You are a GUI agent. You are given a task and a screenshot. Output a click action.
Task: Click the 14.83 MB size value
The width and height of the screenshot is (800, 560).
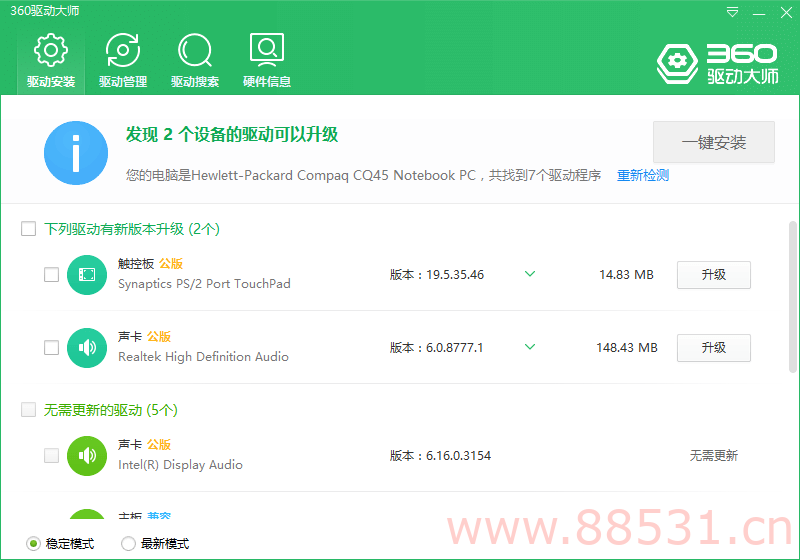point(626,275)
